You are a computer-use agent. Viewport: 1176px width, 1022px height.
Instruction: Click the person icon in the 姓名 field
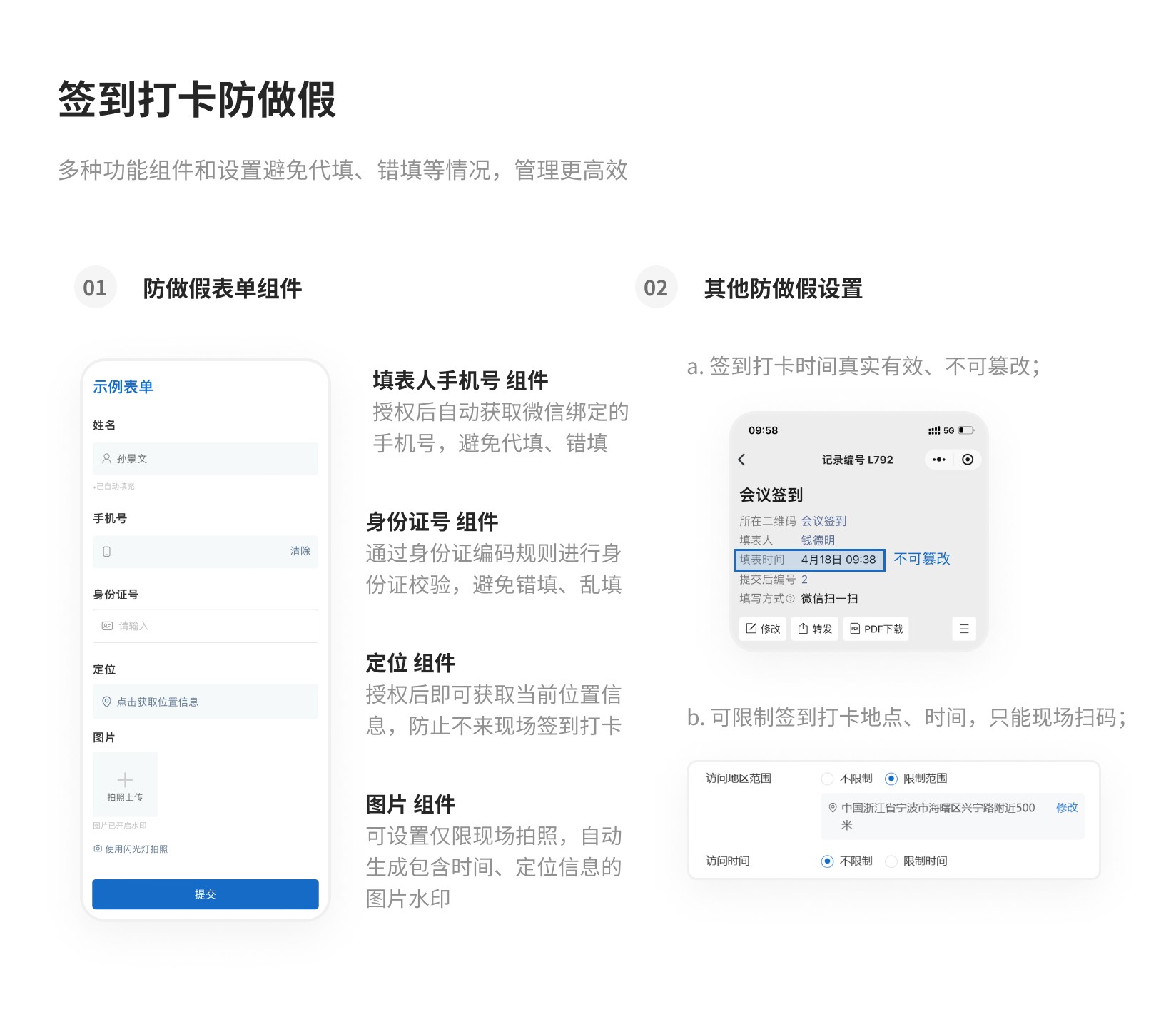click(106, 458)
